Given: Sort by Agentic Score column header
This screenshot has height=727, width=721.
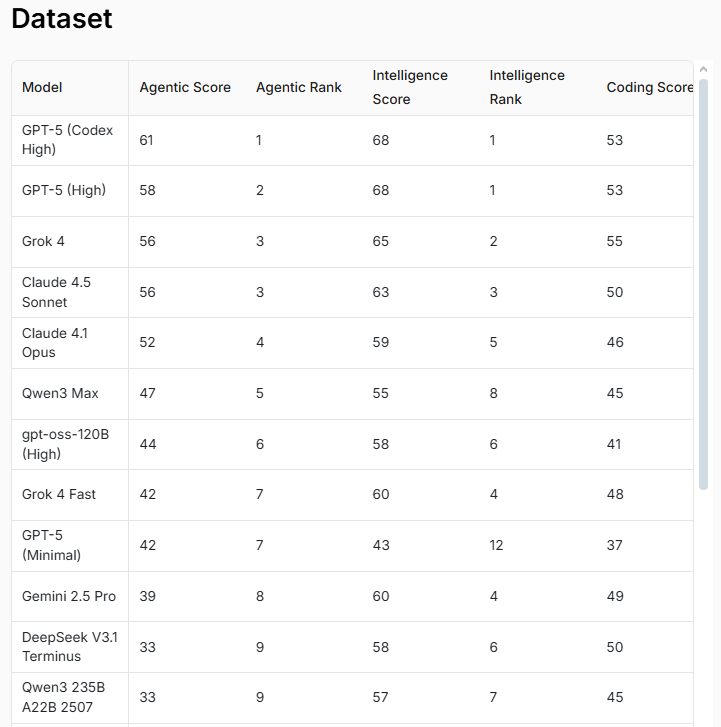Looking at the screenshot, I should coord(185,88).
